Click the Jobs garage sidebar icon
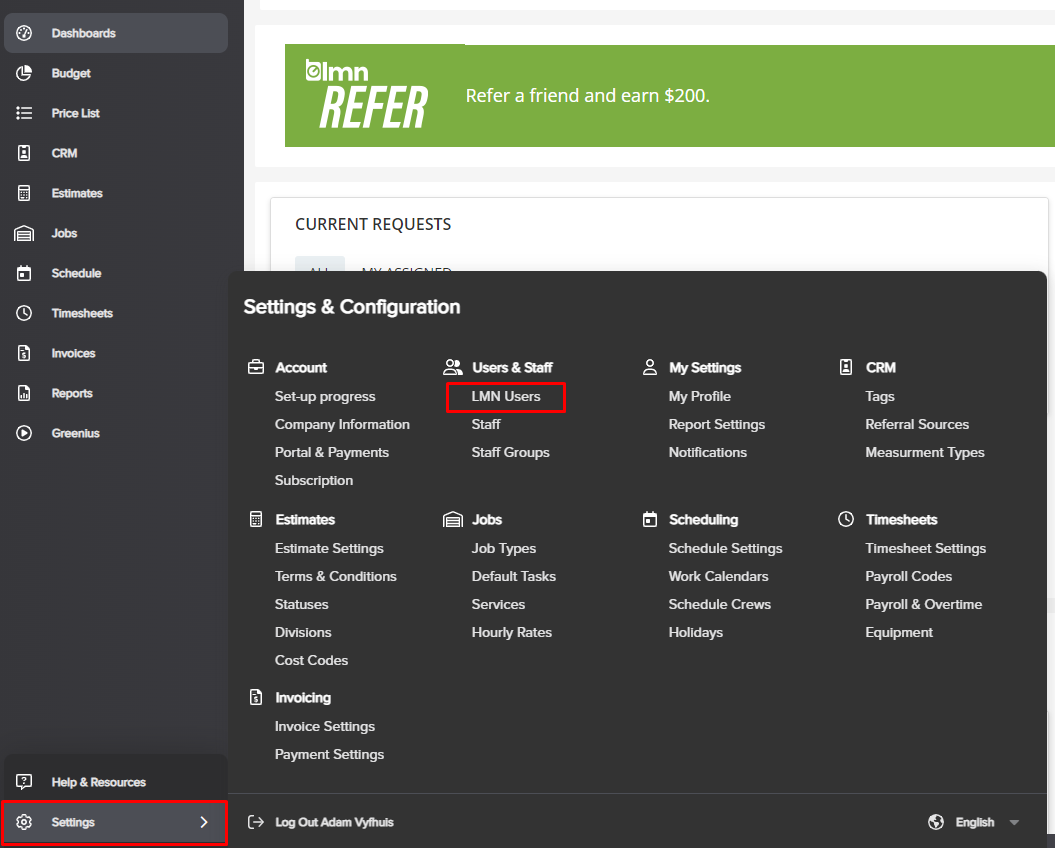 click(x=24, y=233)
